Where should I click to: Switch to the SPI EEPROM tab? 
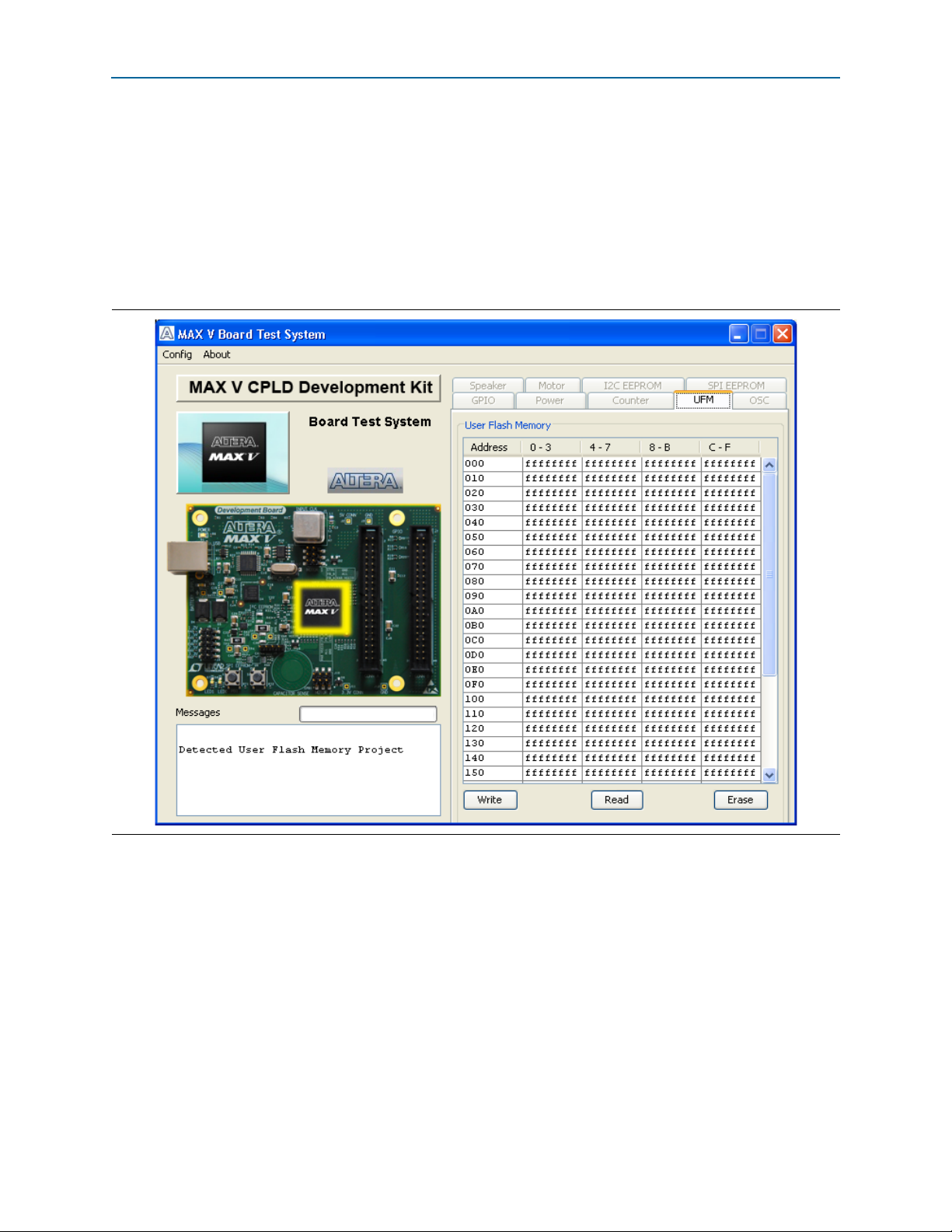click(736, 386)
